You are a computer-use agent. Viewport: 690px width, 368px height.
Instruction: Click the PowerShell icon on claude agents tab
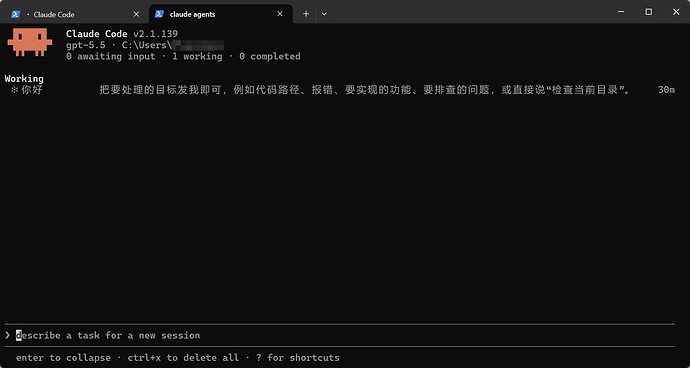pyautogui.click(x=159, y=14)
